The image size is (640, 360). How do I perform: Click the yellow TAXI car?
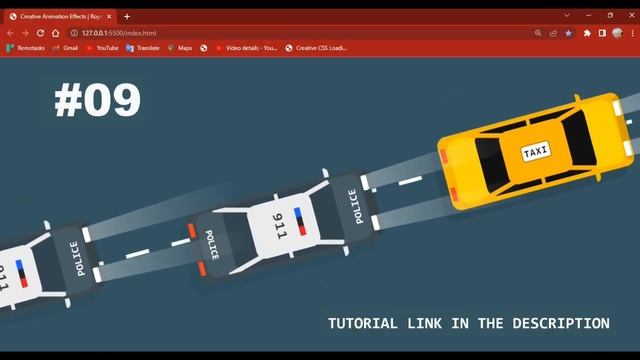coord(536,152)
